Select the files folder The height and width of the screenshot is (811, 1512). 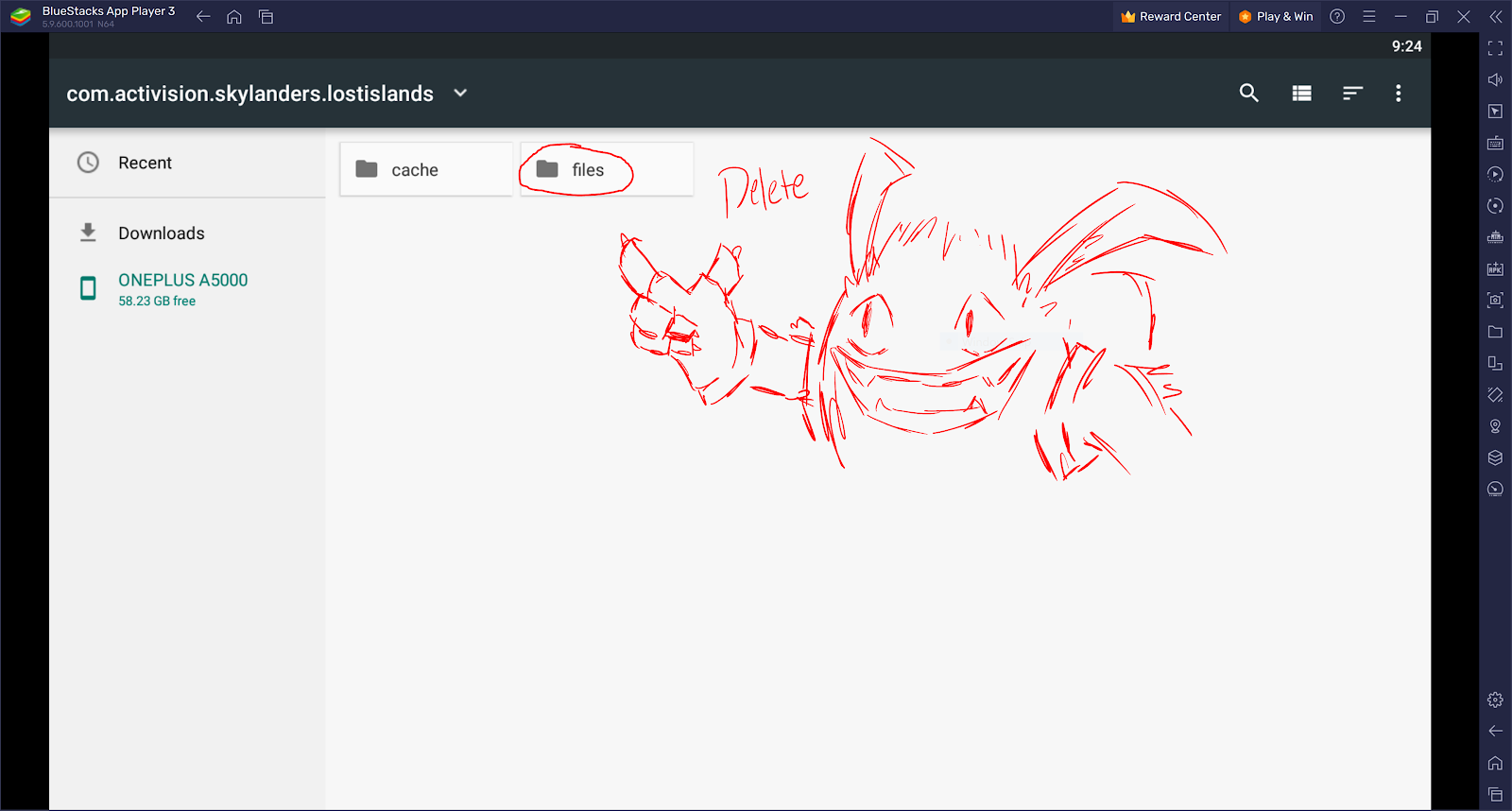coord(607,169)
